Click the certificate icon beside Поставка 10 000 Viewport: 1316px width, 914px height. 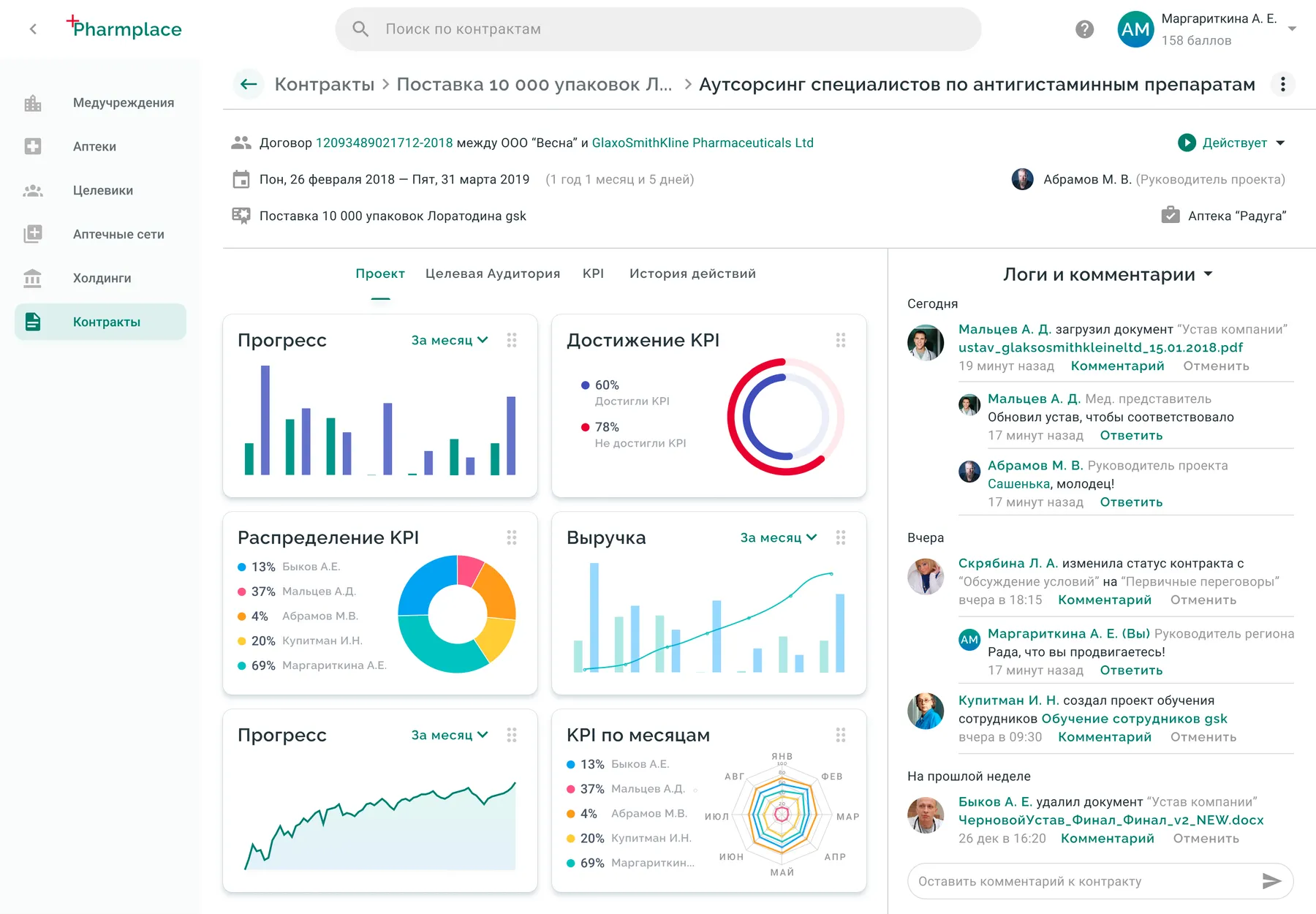[241, 216]
